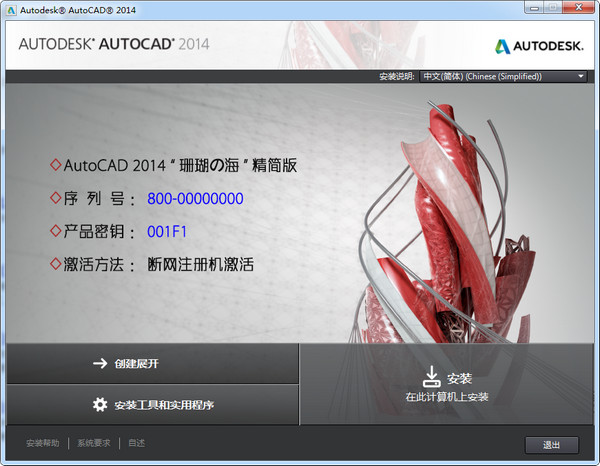Click the 产品密钥 label
600x466 pixels.
99,231
